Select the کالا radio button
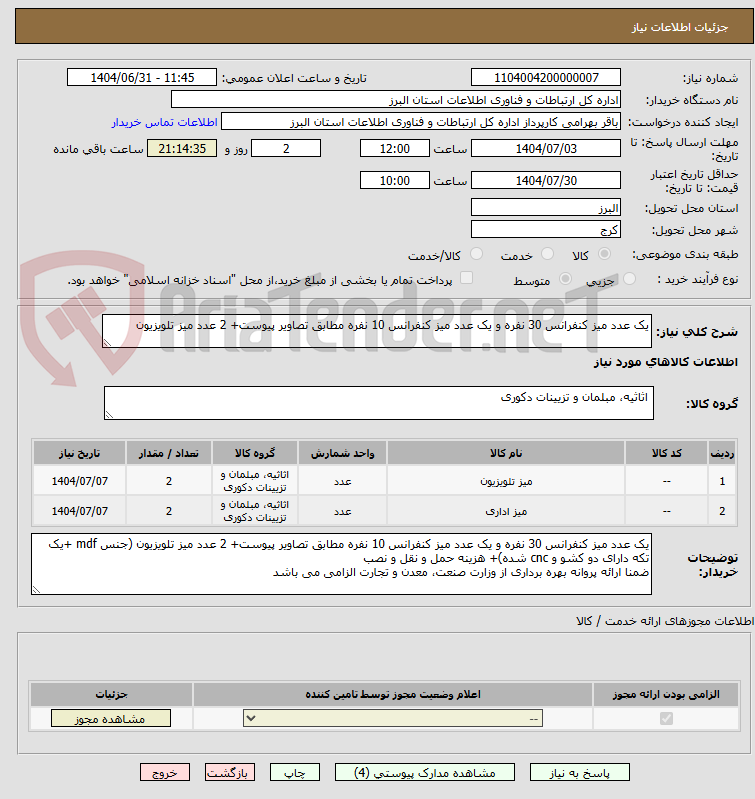This screenshot has height=799, width=755. click(x=604, y=254)
